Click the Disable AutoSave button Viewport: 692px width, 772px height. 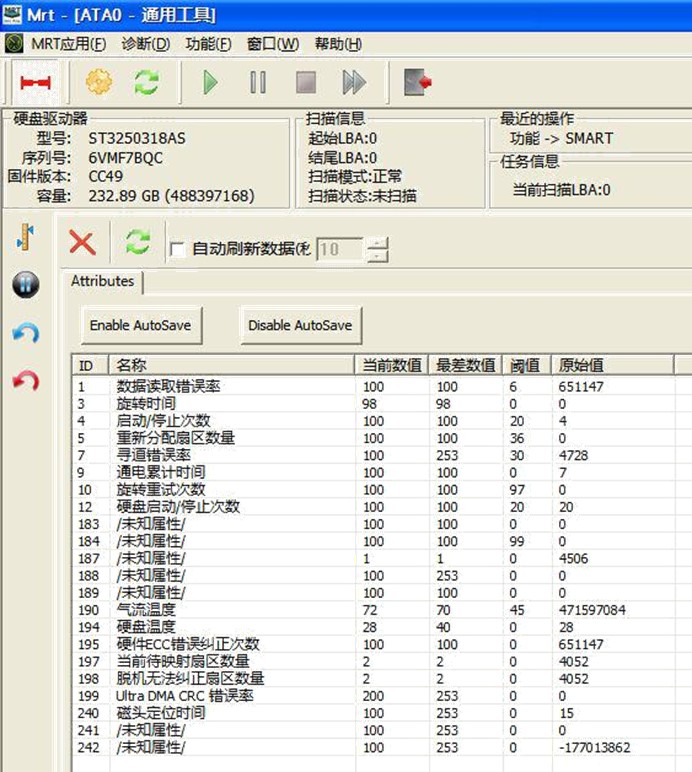coord(300,325)
